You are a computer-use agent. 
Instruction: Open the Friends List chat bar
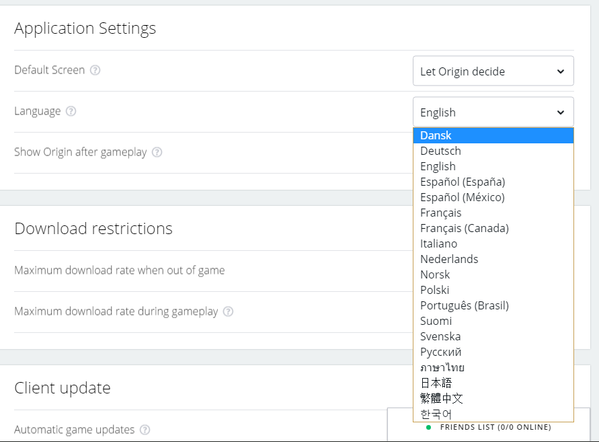489,428
